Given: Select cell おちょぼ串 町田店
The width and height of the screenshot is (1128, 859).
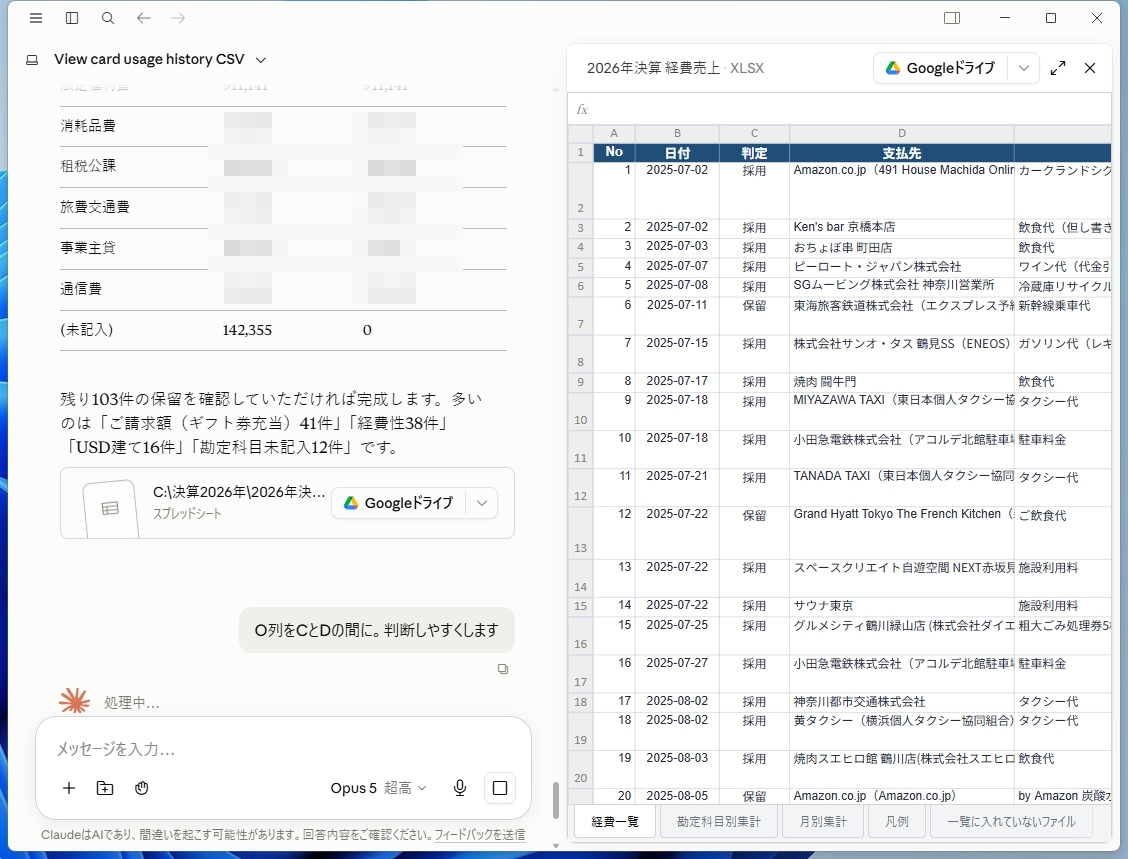Looking at the screenshot, I should 901,247.
